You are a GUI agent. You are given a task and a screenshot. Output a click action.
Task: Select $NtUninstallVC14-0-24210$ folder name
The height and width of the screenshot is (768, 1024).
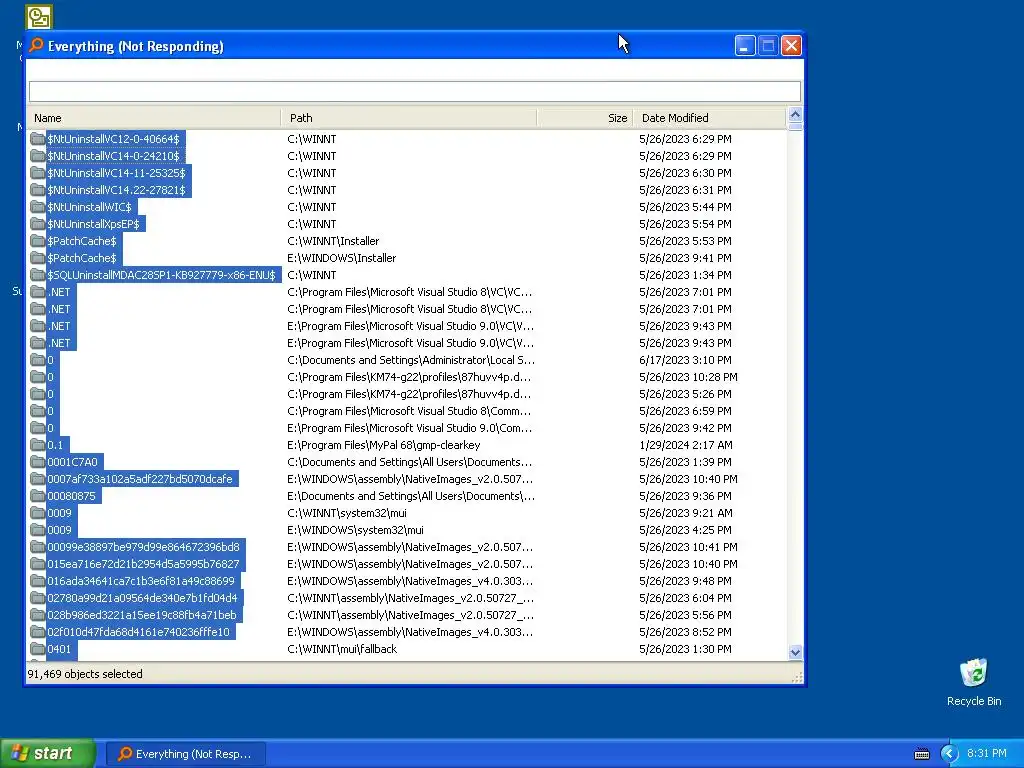point(113,156)
